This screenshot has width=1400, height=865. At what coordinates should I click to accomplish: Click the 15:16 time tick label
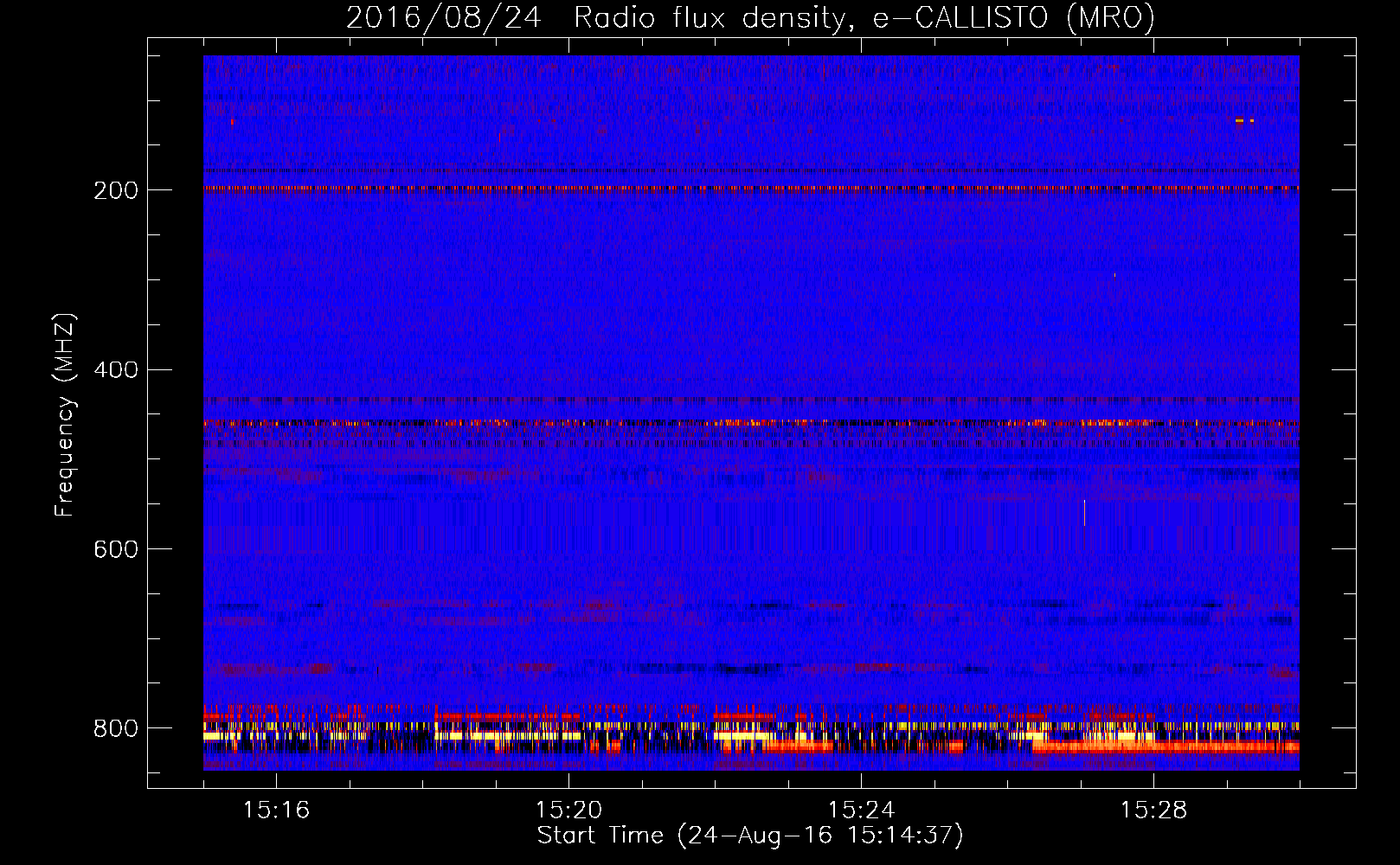coord(276,810)
